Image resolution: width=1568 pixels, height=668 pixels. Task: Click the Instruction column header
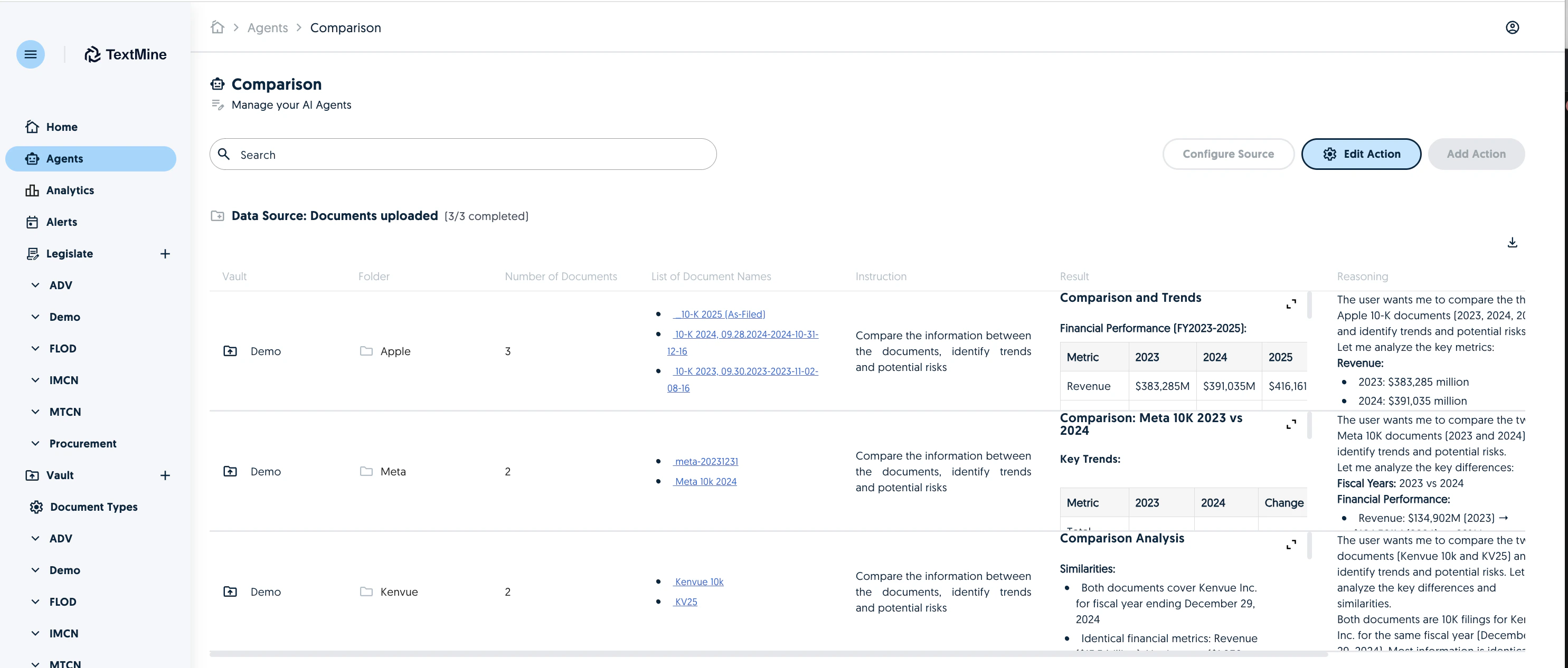point(881,276)
